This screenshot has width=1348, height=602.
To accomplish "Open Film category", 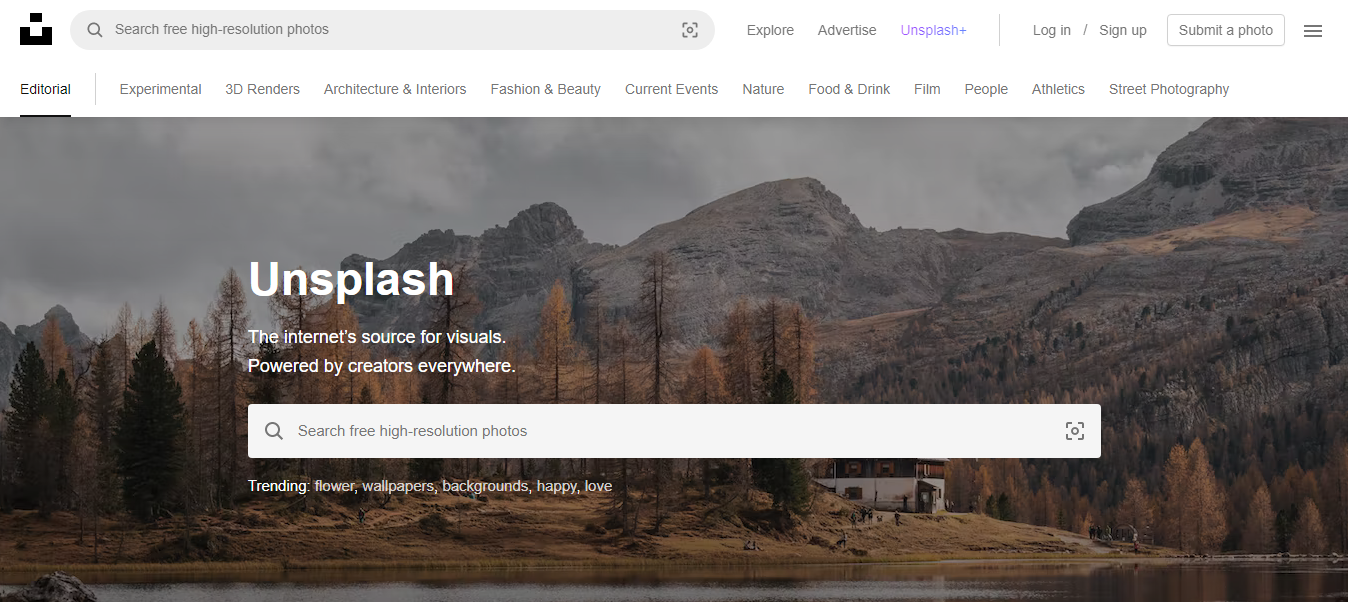I will [x=927, y=89].
